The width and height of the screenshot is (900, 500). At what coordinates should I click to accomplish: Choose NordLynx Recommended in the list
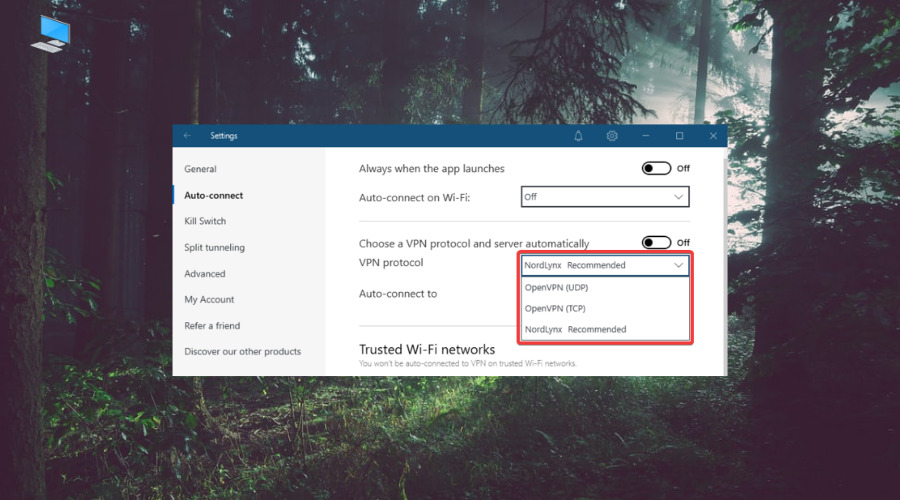605,330
